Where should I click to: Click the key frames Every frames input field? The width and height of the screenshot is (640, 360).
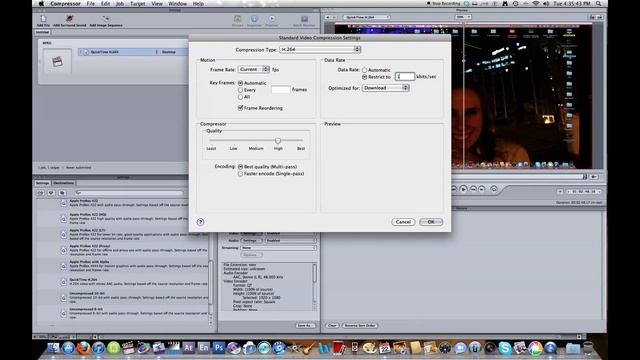coord(281,89)
